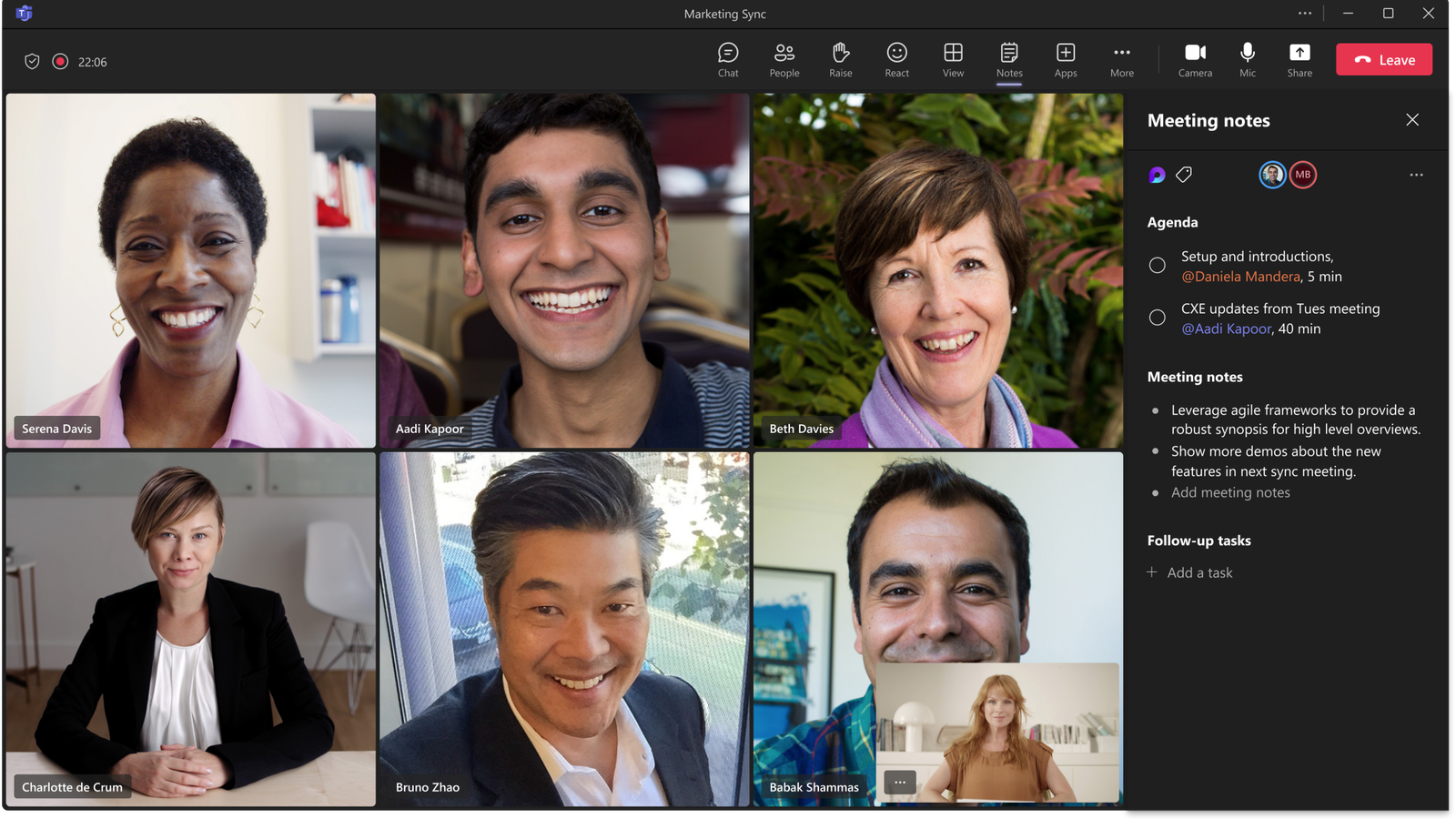Click the tag icon in Meeting notes
This screenshot has height=819, width=1456.
pos(1184,174)
